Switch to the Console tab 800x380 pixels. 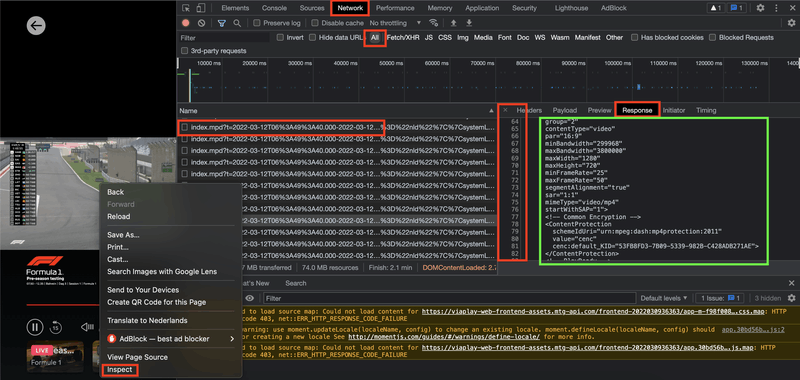(274, 8)
